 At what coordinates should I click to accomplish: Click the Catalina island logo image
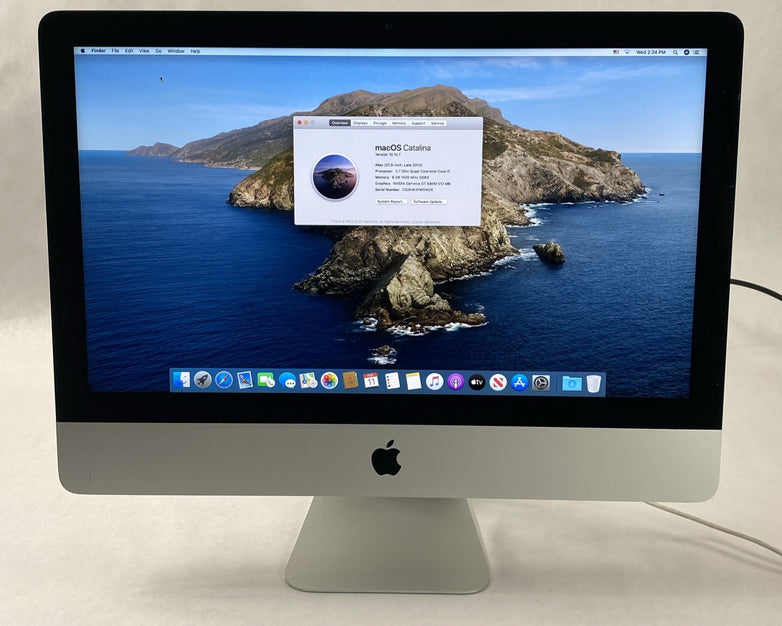335,177
